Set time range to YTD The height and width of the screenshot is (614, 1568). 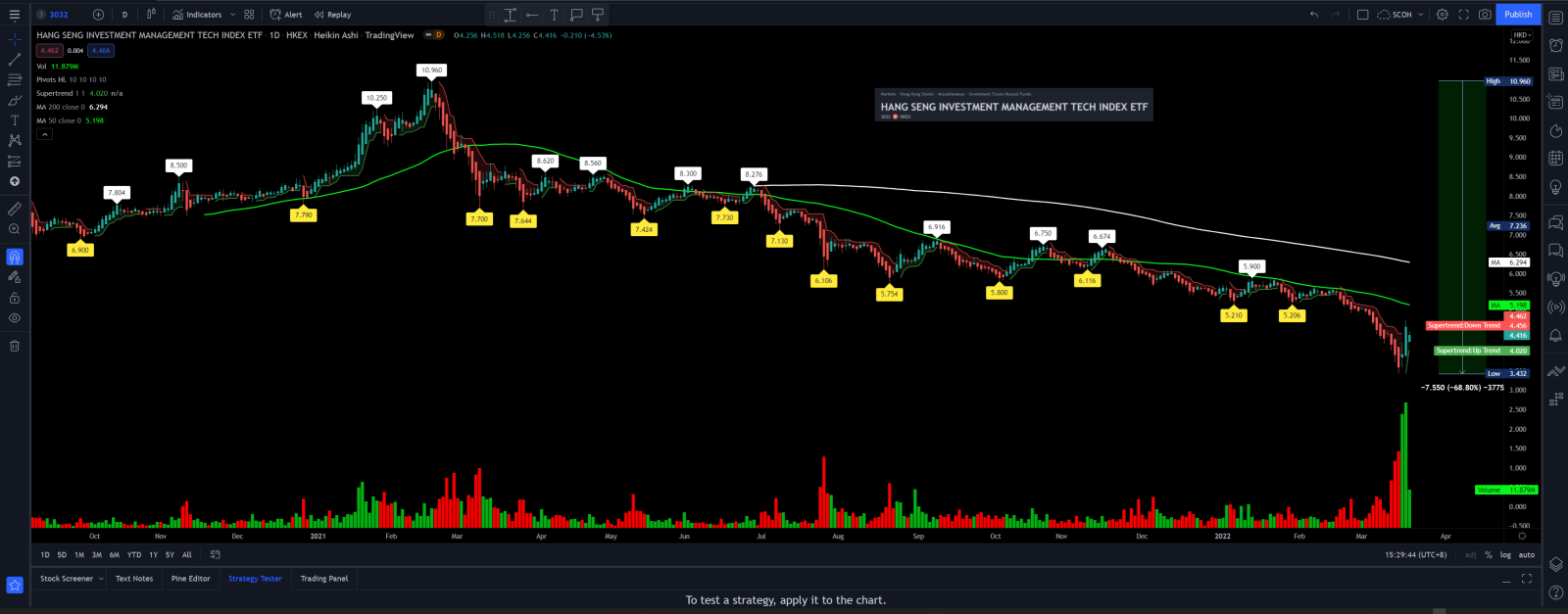(134, 555)
